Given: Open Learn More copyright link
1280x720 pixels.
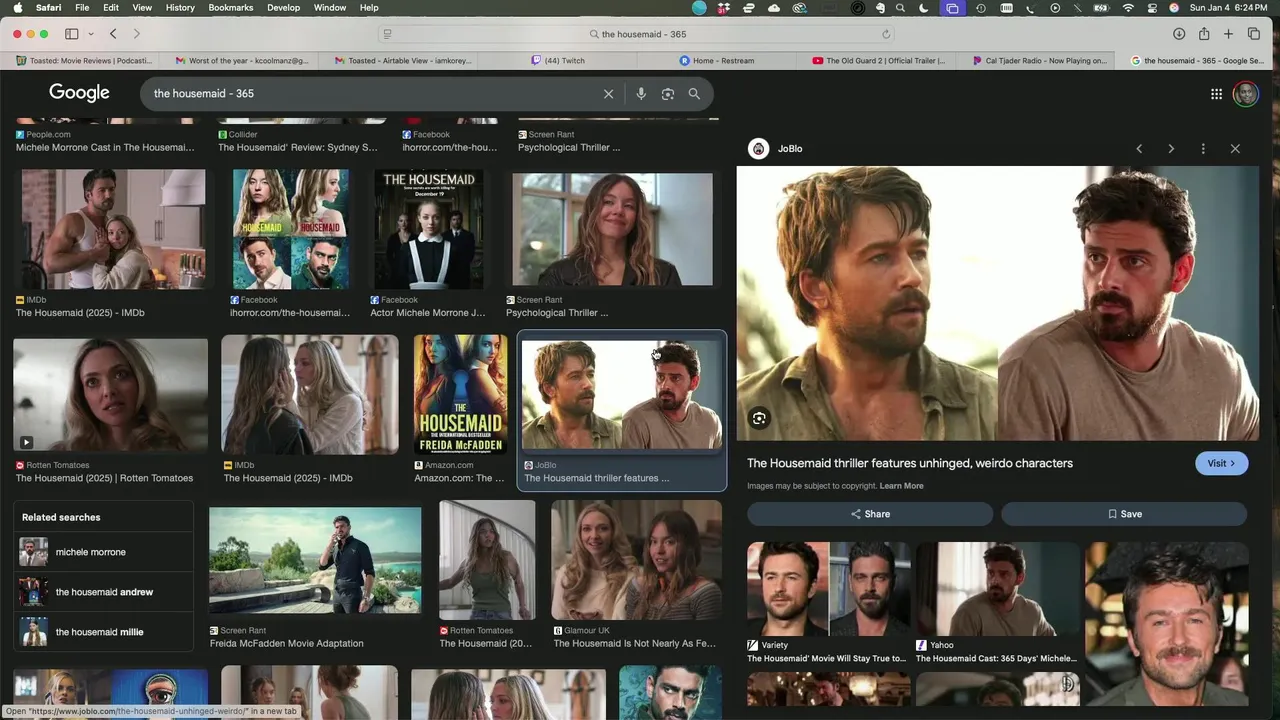Looking at the screenshot, I should click(901, 486).
